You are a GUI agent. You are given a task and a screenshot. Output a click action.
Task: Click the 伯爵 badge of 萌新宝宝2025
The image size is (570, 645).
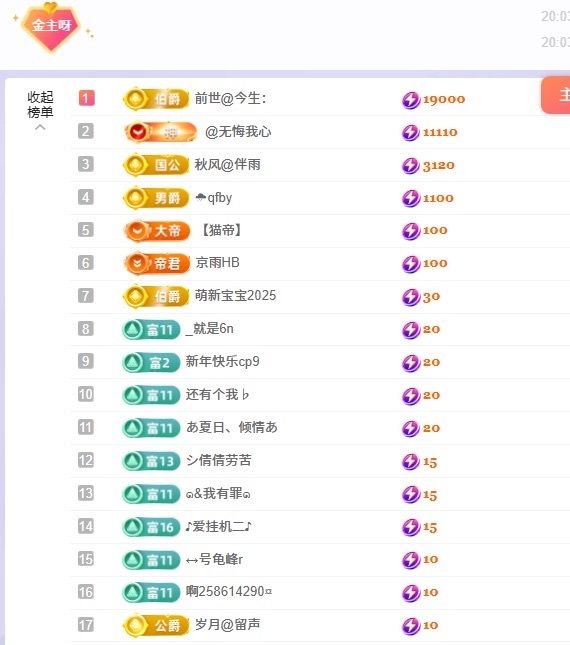(156, 296)
